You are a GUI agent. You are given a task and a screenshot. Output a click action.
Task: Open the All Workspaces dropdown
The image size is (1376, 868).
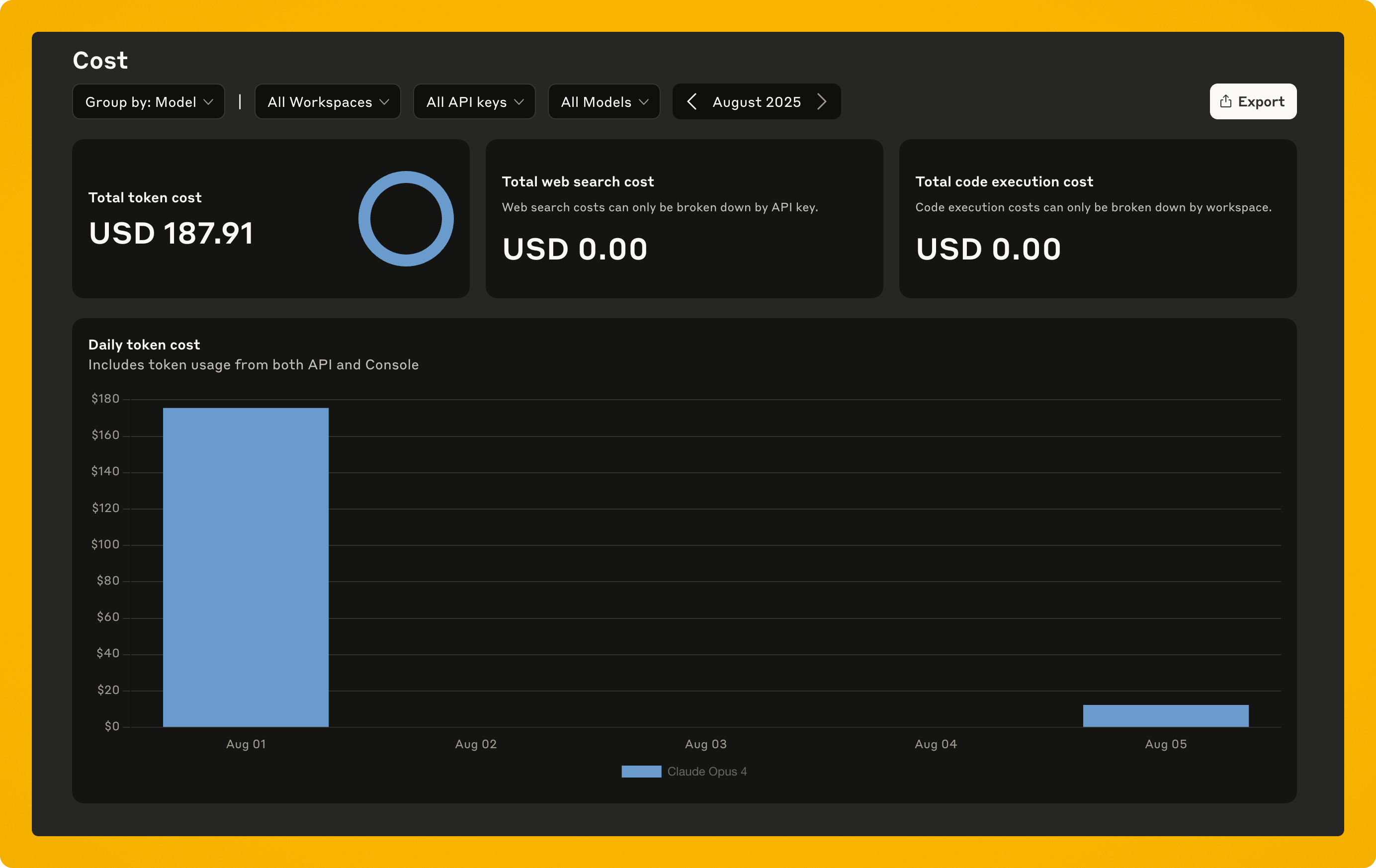[x=328, y=101]
